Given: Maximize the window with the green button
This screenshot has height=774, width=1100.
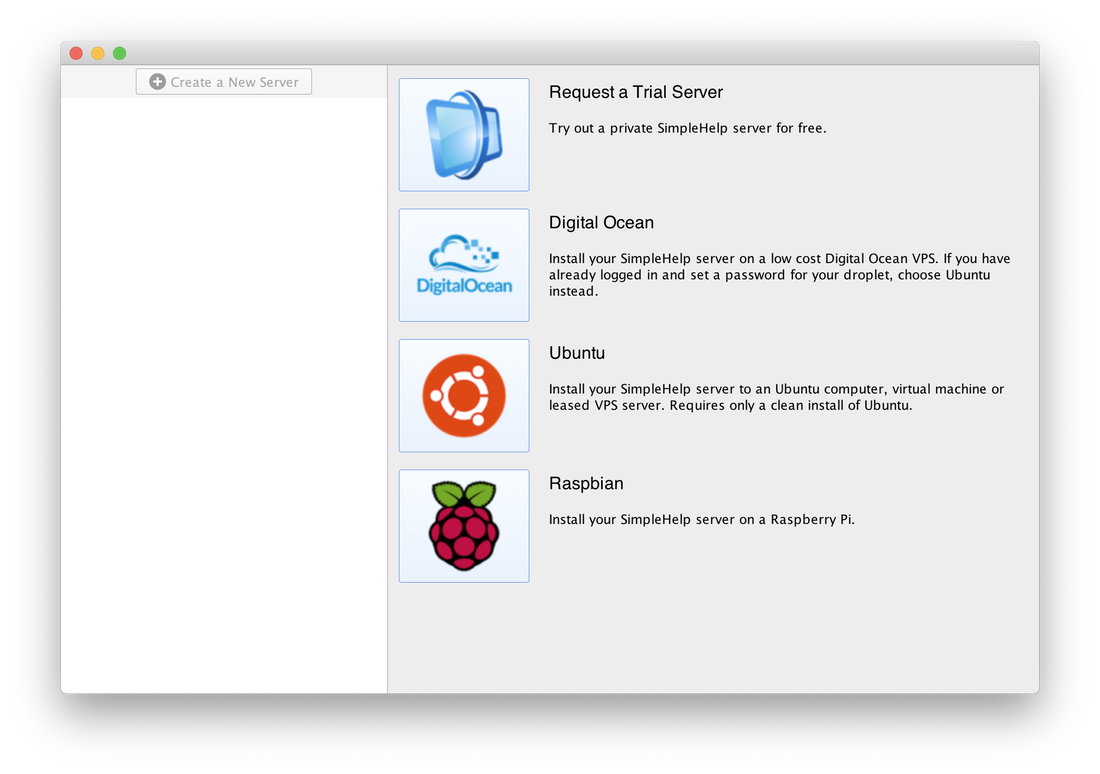Looking at the screenshot, I should [x=120, y=53].
